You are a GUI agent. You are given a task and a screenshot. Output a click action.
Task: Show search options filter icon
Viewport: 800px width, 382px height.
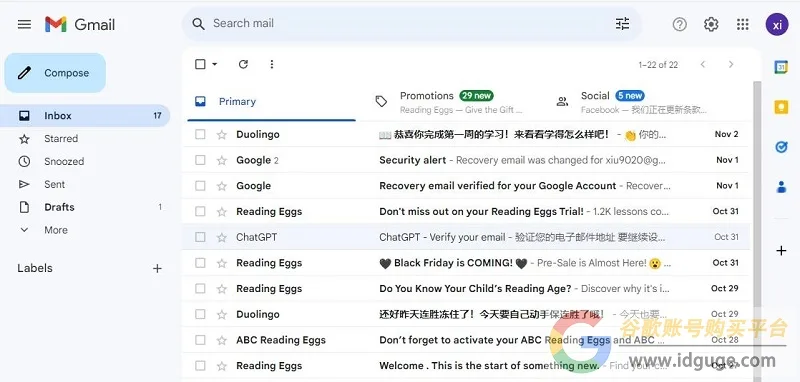[x=622, y=23]
